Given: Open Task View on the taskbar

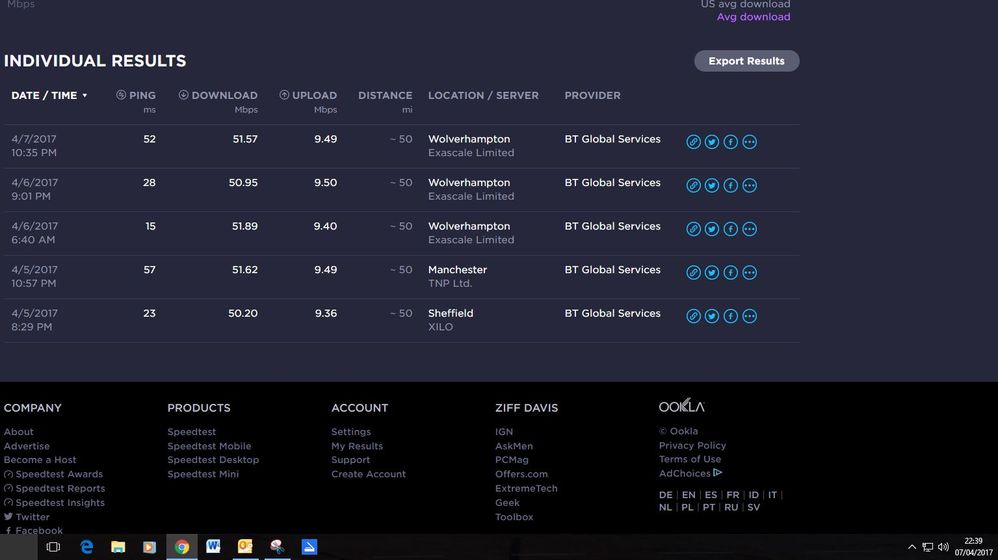Looking at the screenshot, I should click(x=53, y=547).
